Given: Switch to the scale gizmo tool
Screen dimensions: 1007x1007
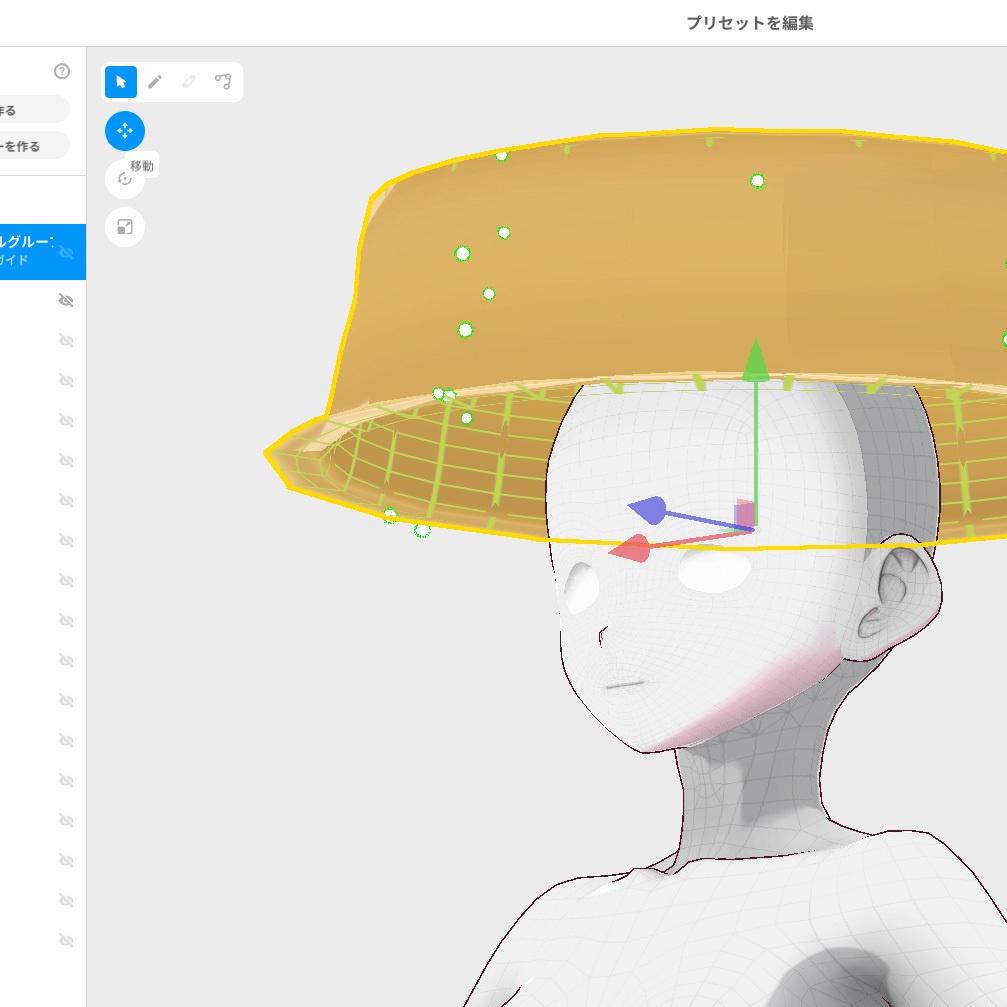Looking at the screenshot, I should point(125,227).
